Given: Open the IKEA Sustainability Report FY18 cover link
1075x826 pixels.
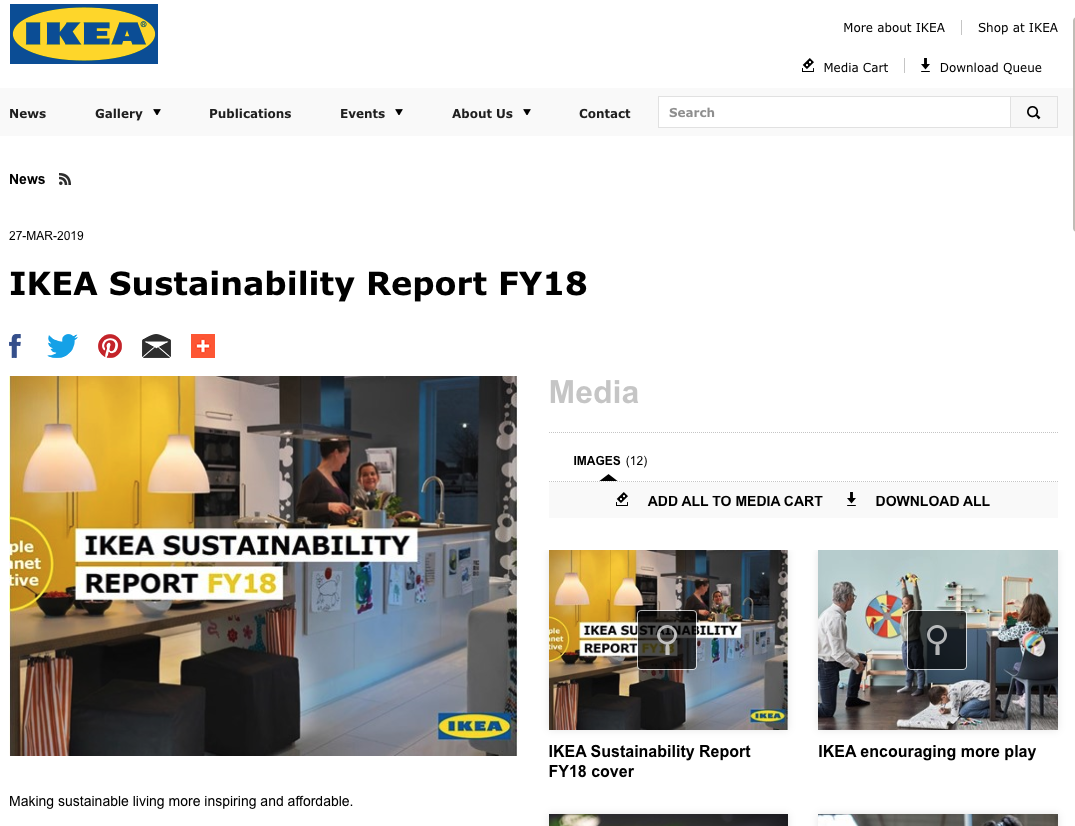Looking at the screenshot, I should pos(649,761).
